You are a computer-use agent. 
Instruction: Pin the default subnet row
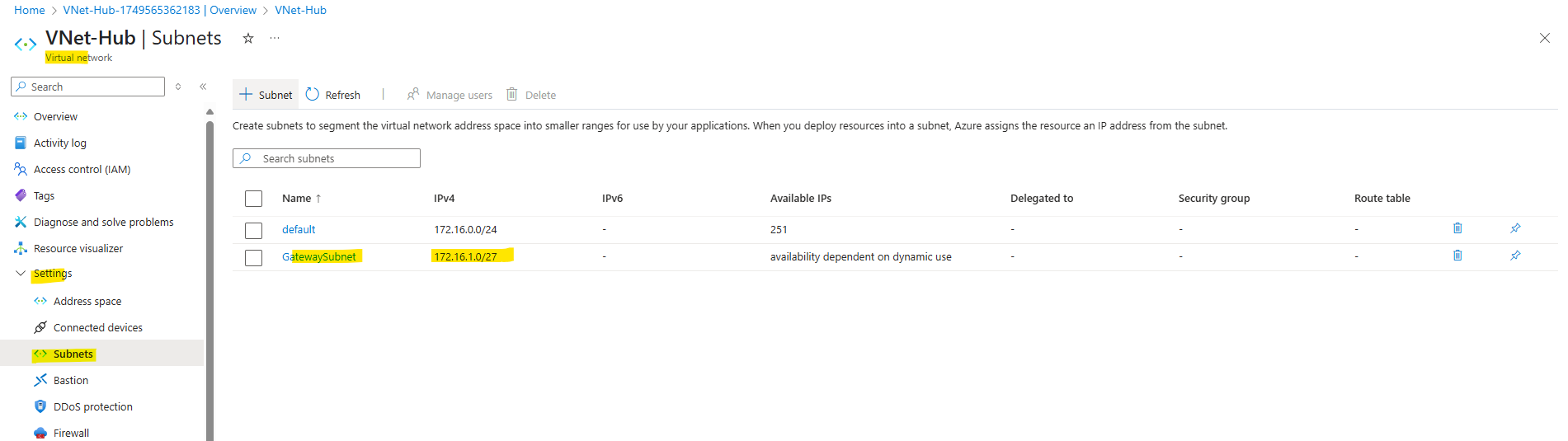pyautogui.click(x=1515, y=228)
